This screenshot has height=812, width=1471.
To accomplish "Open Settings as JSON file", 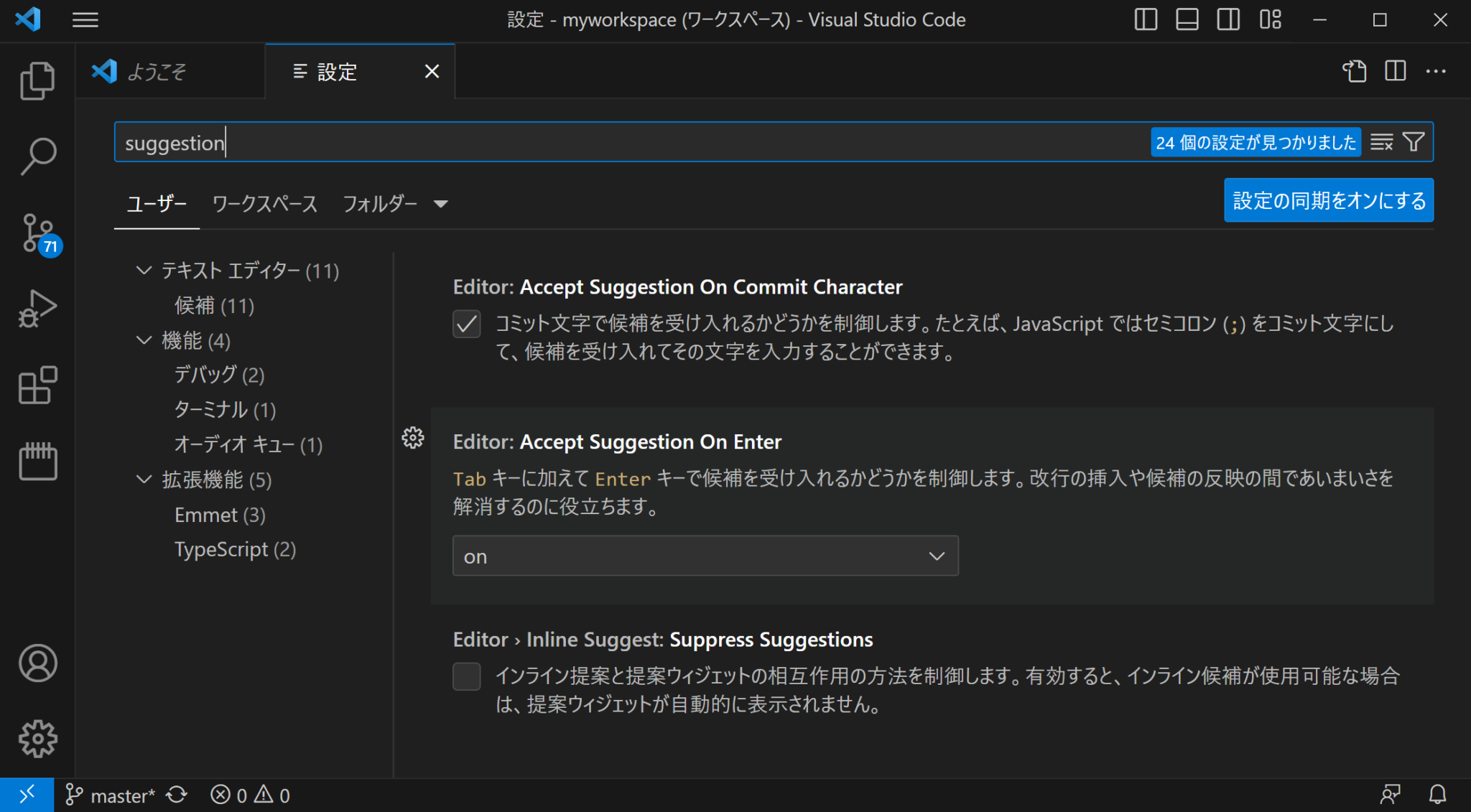I will [x=1355, y=71].
